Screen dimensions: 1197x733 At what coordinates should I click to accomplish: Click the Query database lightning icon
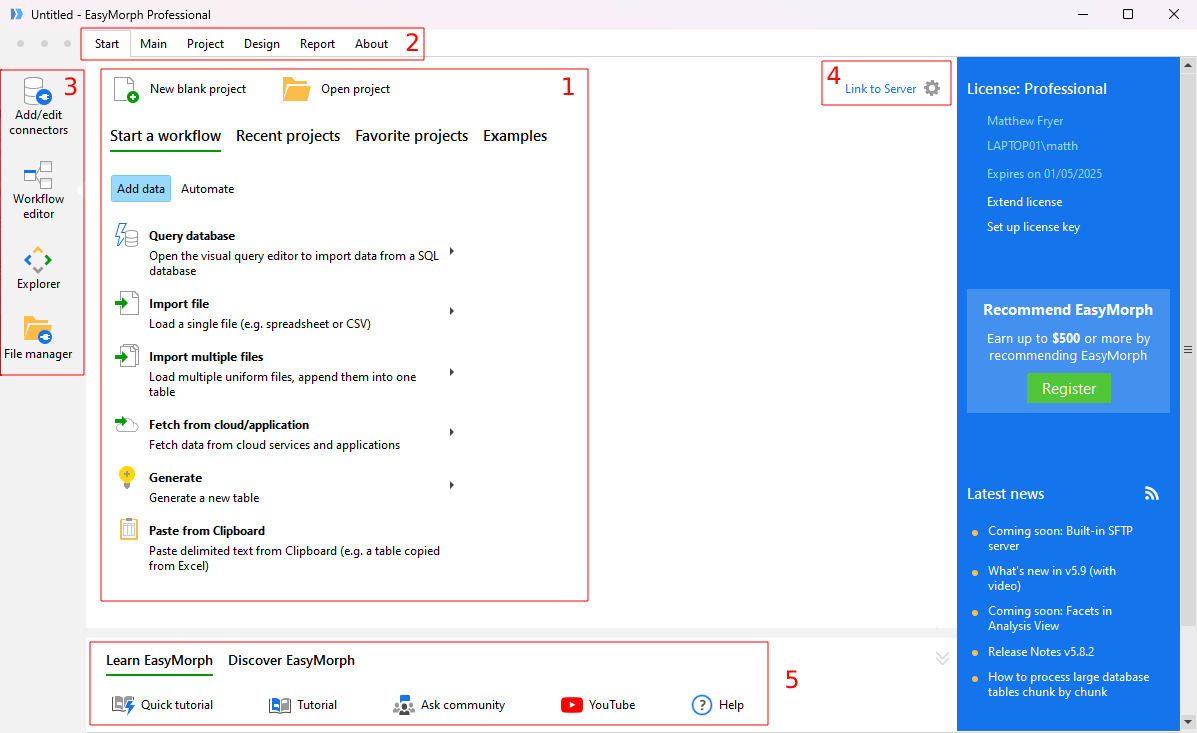click(x=126, y=234)
